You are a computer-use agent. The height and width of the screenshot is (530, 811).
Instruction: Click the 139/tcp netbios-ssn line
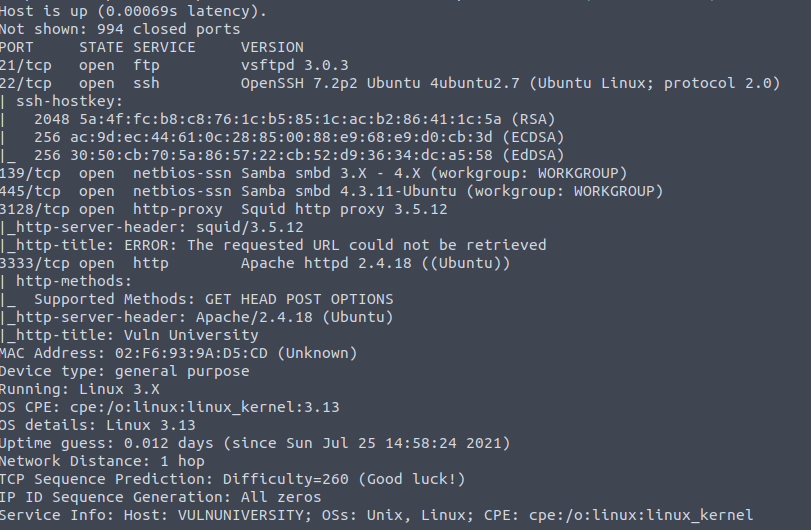click(313, 173)
